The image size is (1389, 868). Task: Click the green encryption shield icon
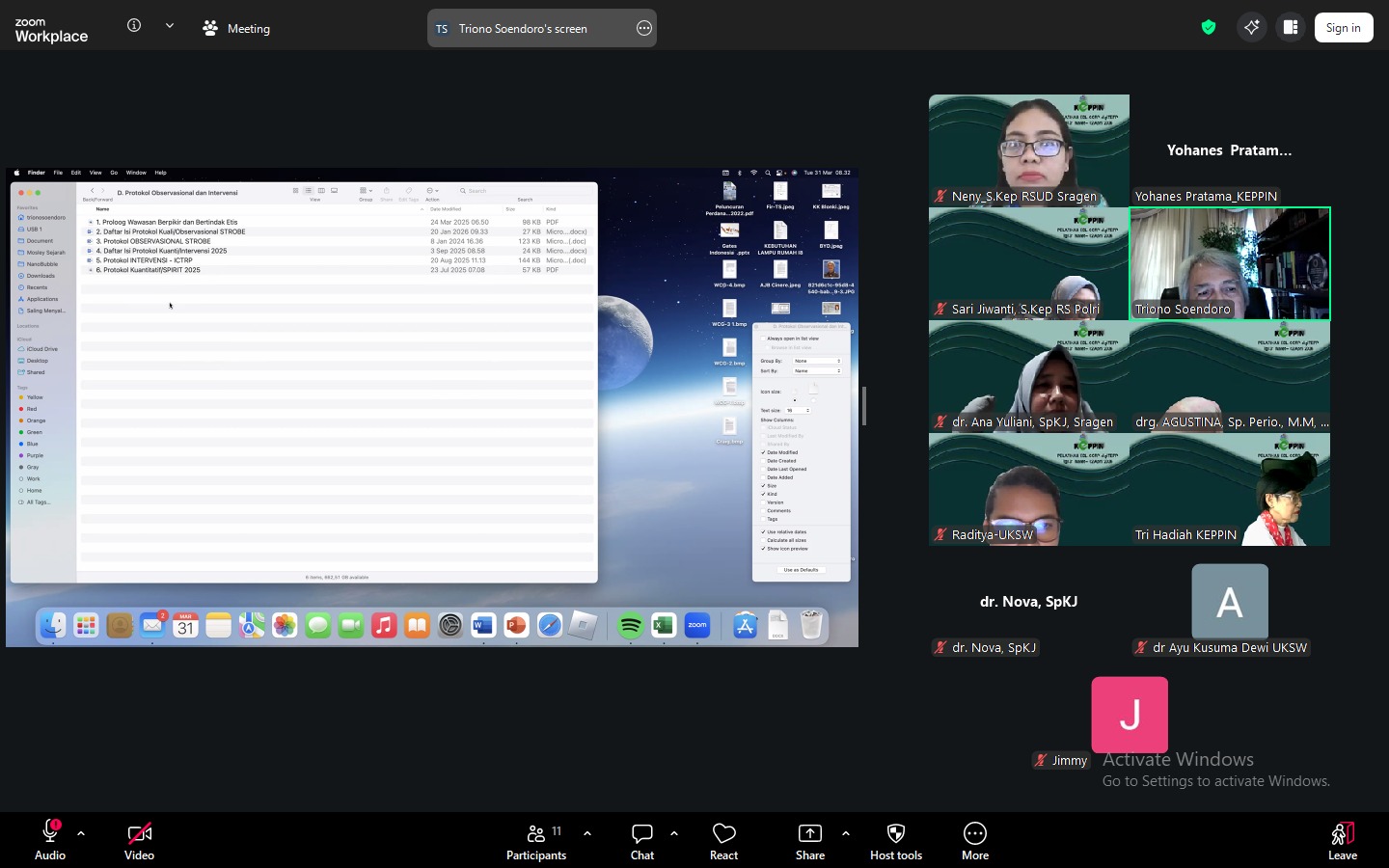tap(1209, 28)
